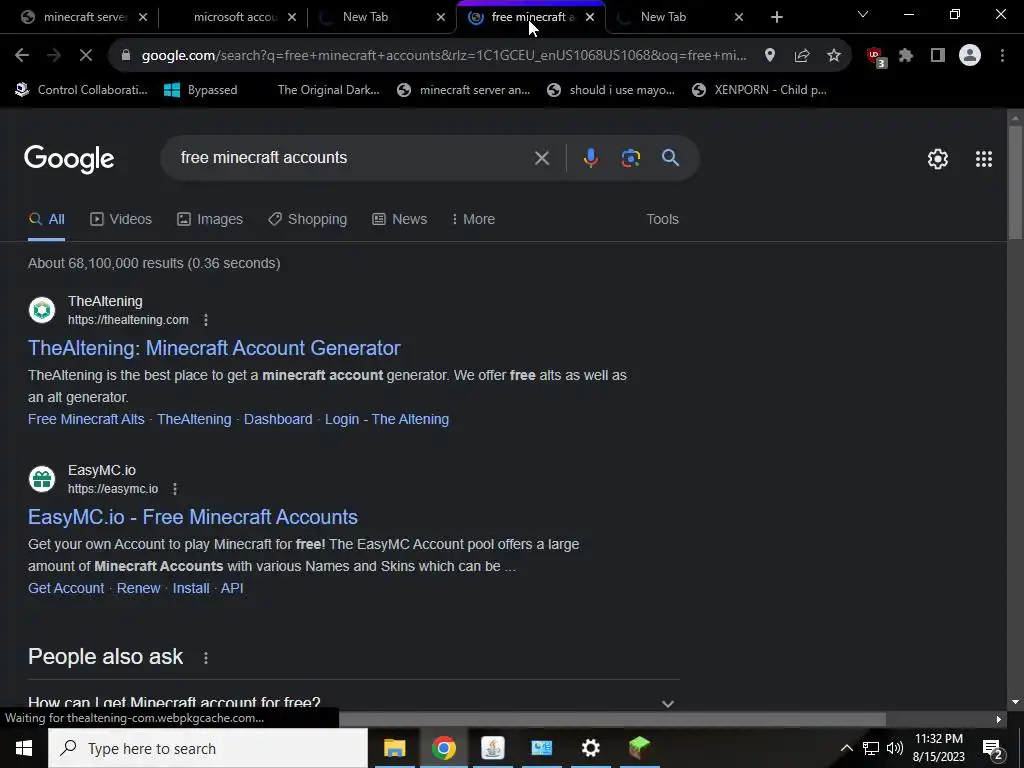This screenshot has height=768, width=1024.
Task: Open File Explorer from taskbar
Action: click(394, 748)
